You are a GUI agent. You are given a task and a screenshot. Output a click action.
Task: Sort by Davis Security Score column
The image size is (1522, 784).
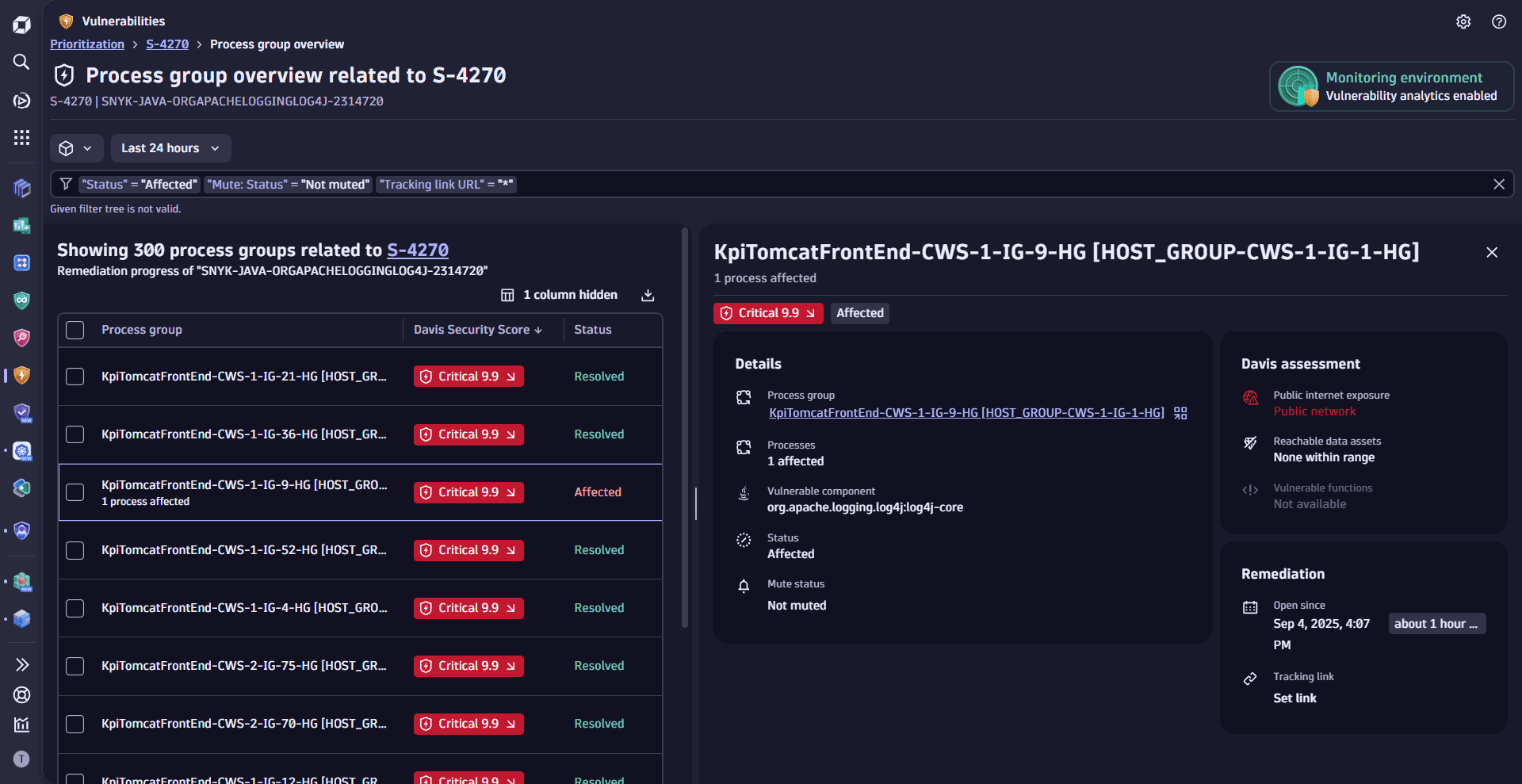pos(478,330)
